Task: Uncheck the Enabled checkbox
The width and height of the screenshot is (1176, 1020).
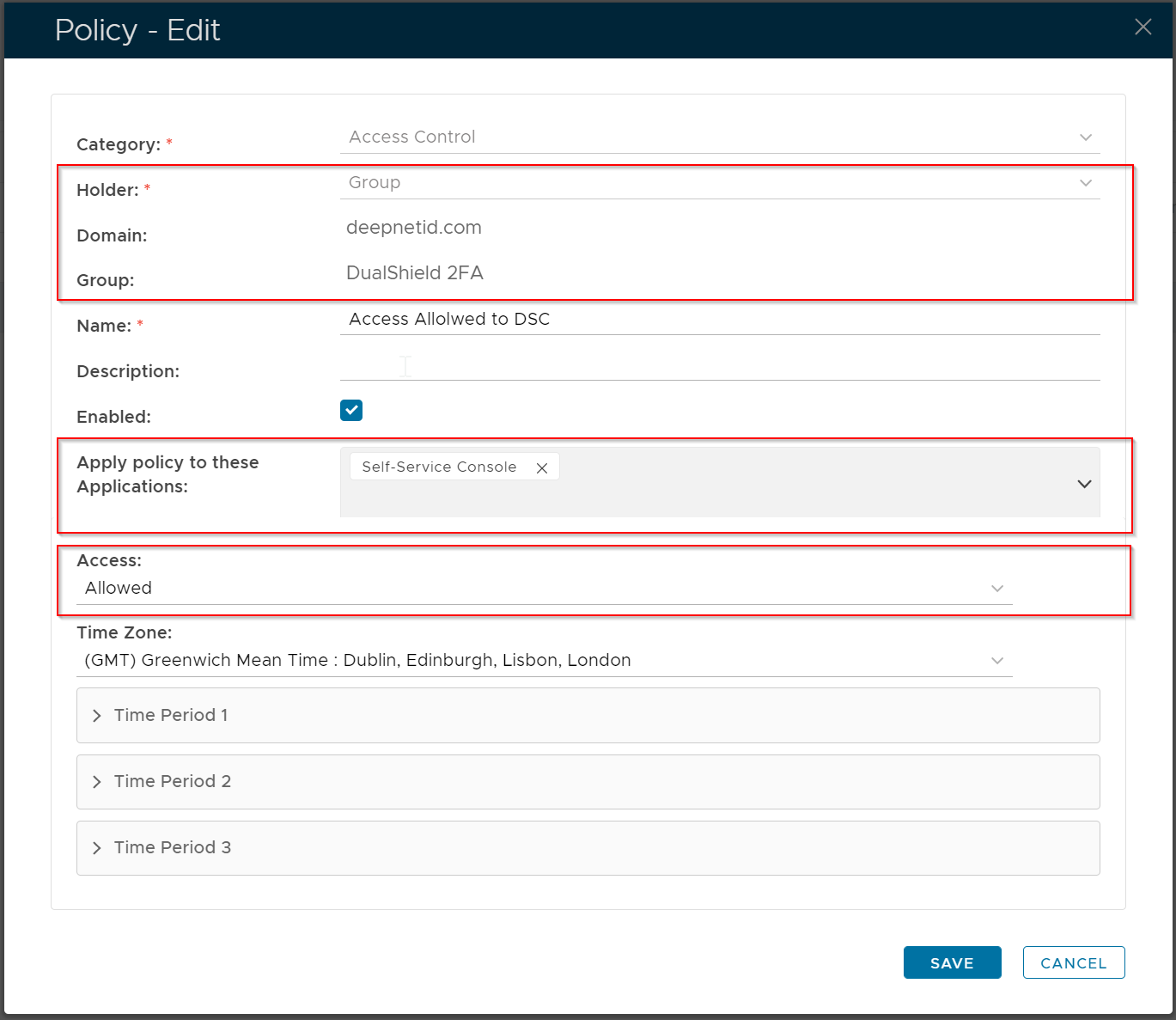Action: tap(351, 411)
